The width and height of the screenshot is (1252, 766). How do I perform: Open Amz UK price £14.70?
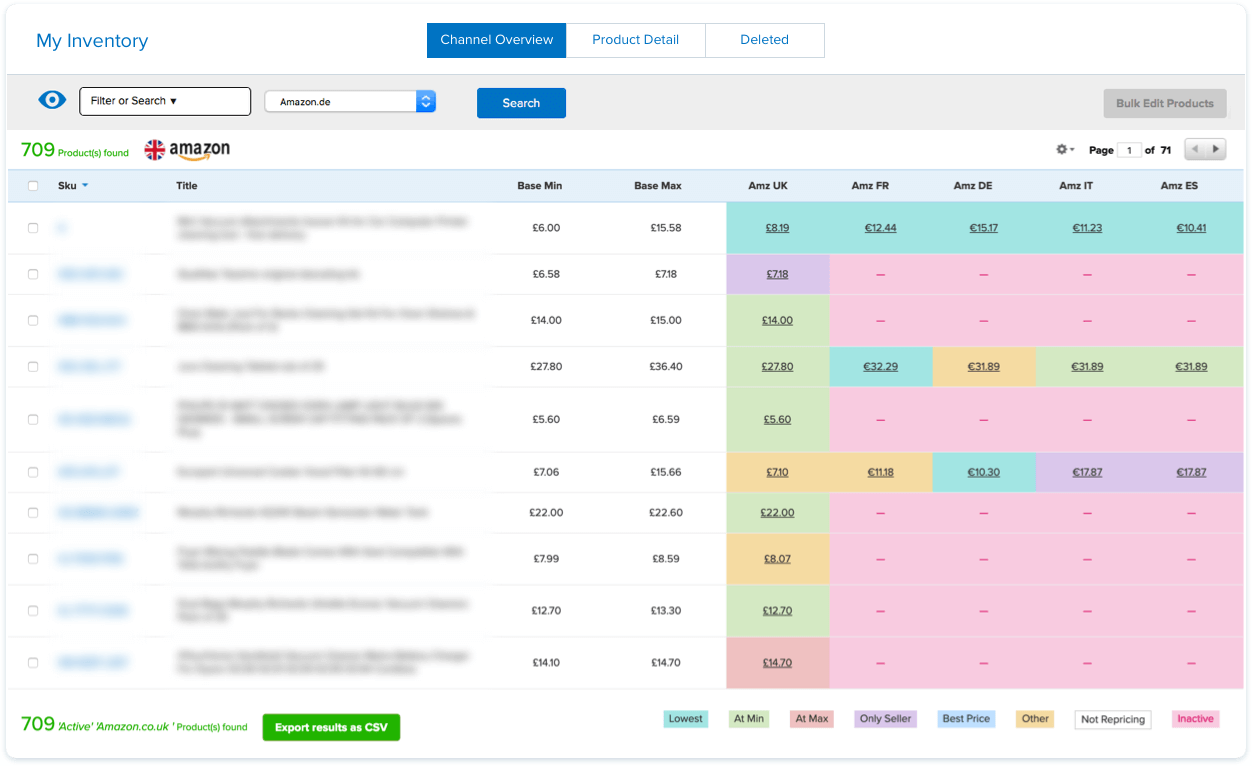pos(777,663)
